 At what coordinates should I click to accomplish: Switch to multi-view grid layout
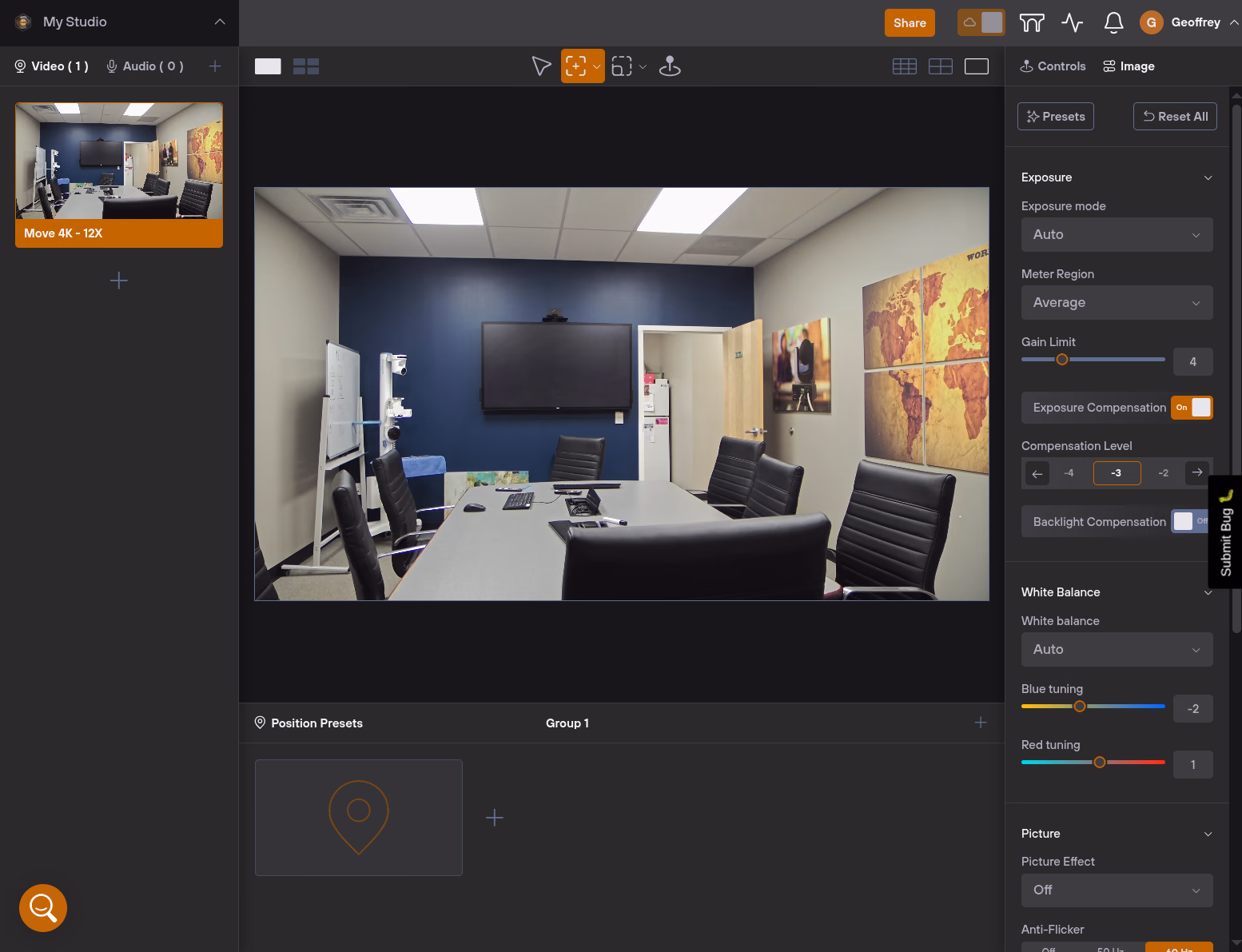coord(306,66)
